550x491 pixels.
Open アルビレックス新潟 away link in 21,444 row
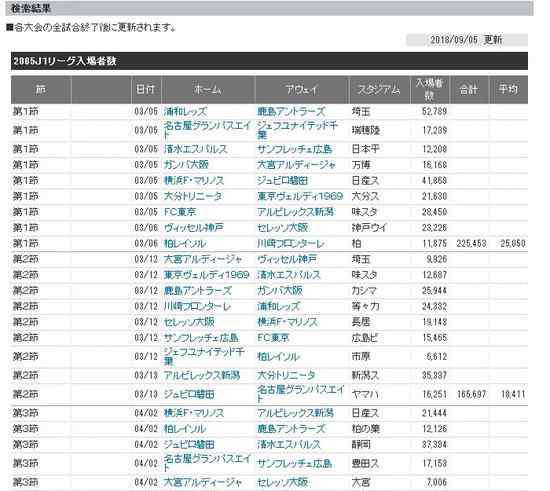pos(296,413)
